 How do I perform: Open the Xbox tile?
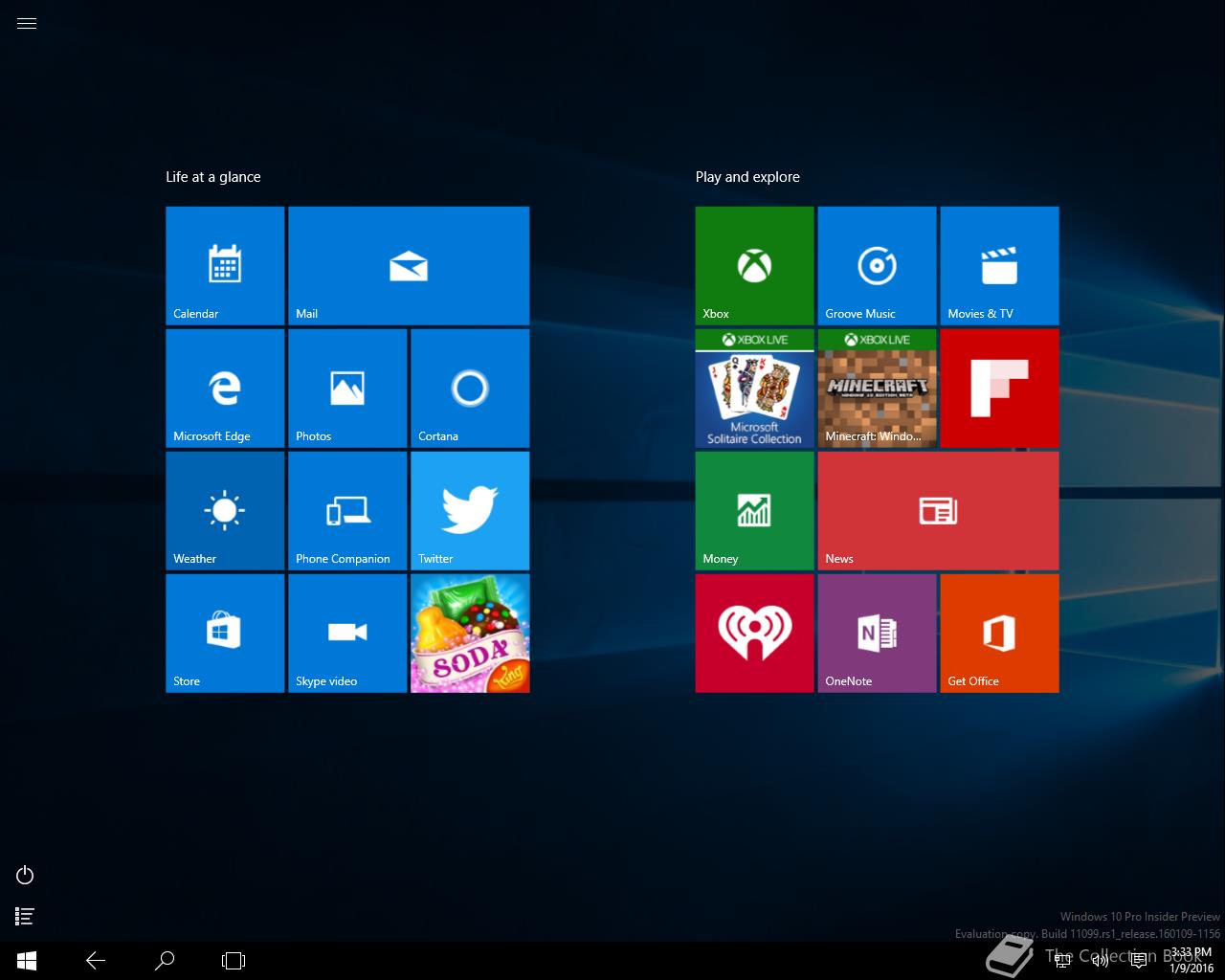click(755, 266)
